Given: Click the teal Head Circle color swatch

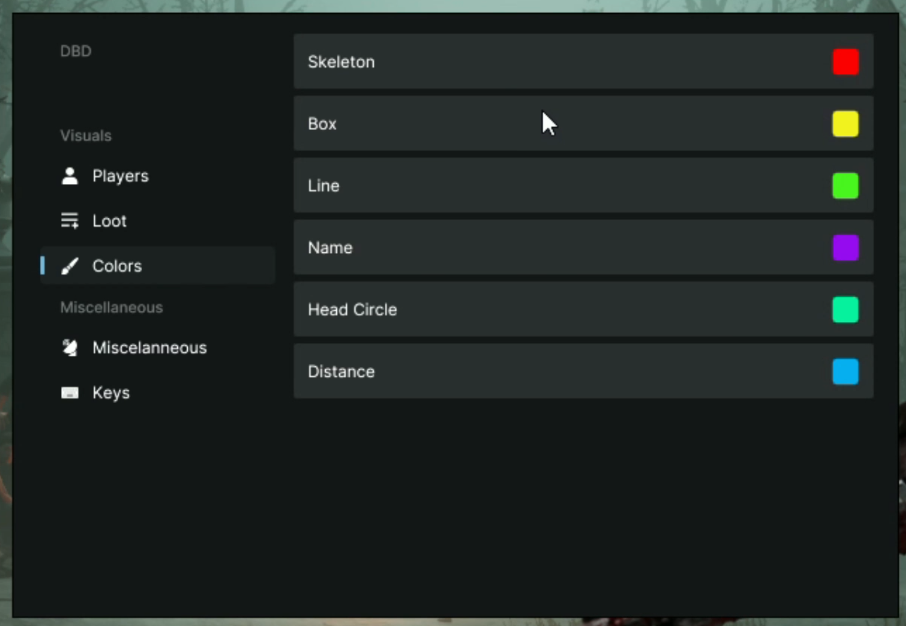Looking at the screenshot, I should [x=845, y=310].
